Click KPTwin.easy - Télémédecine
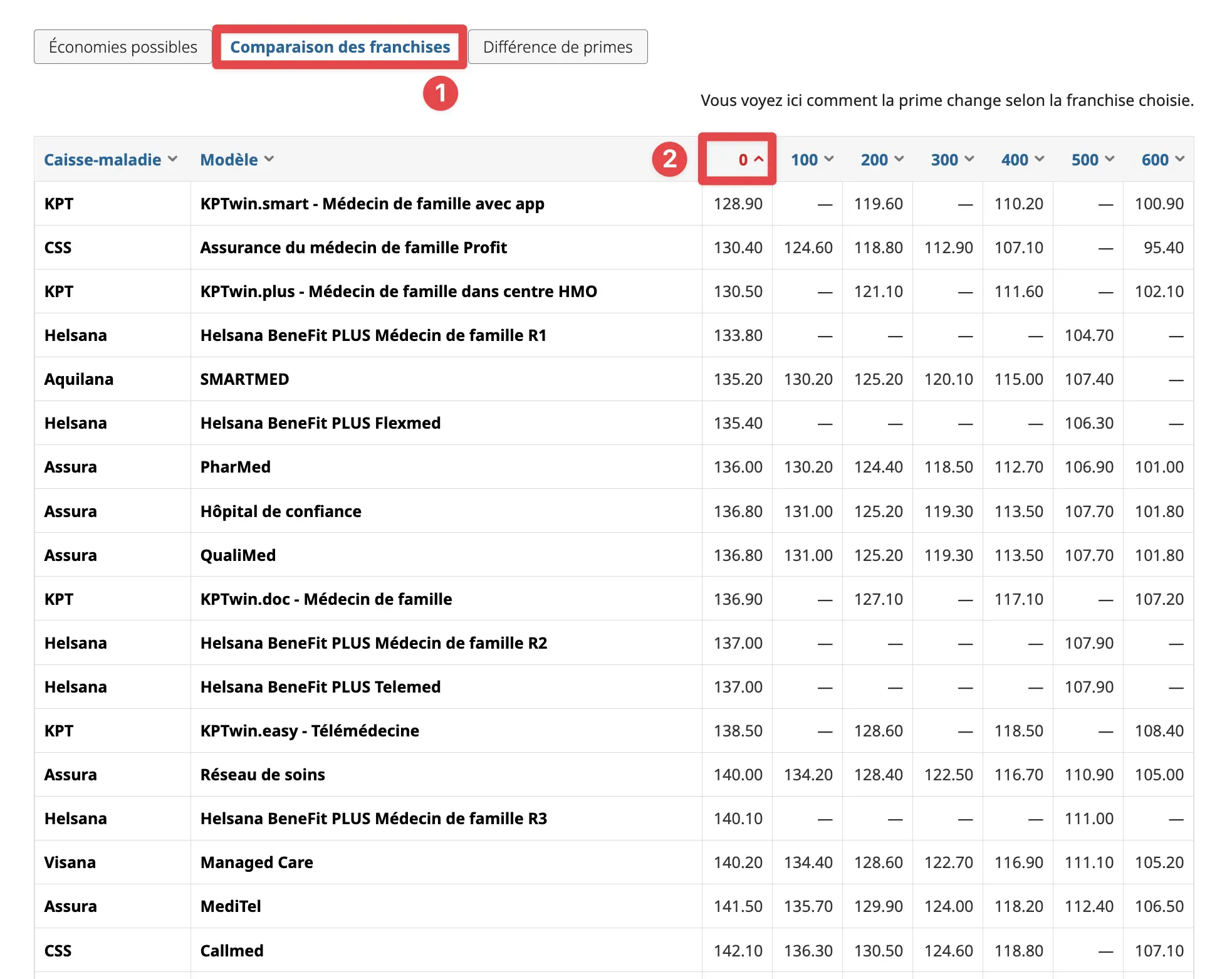Image resolution: width=1232 pixels, height=979 pixels. coord(310,731)
